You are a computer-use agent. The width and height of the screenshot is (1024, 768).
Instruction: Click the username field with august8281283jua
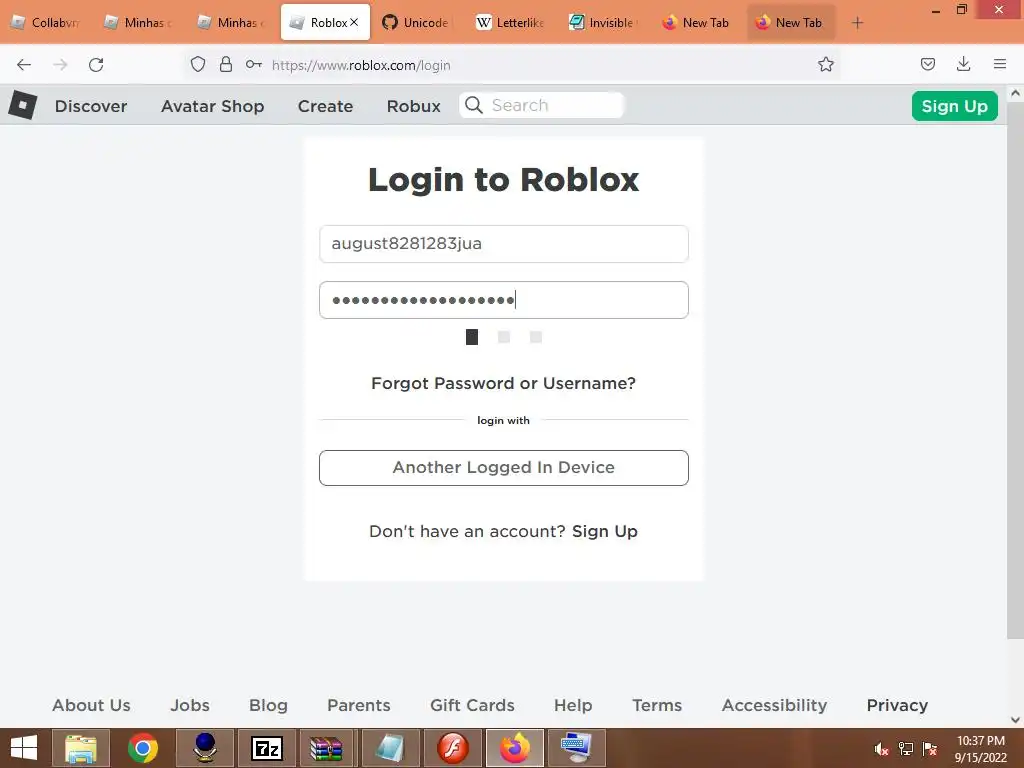pyautogui.click(x=504, y=244)
